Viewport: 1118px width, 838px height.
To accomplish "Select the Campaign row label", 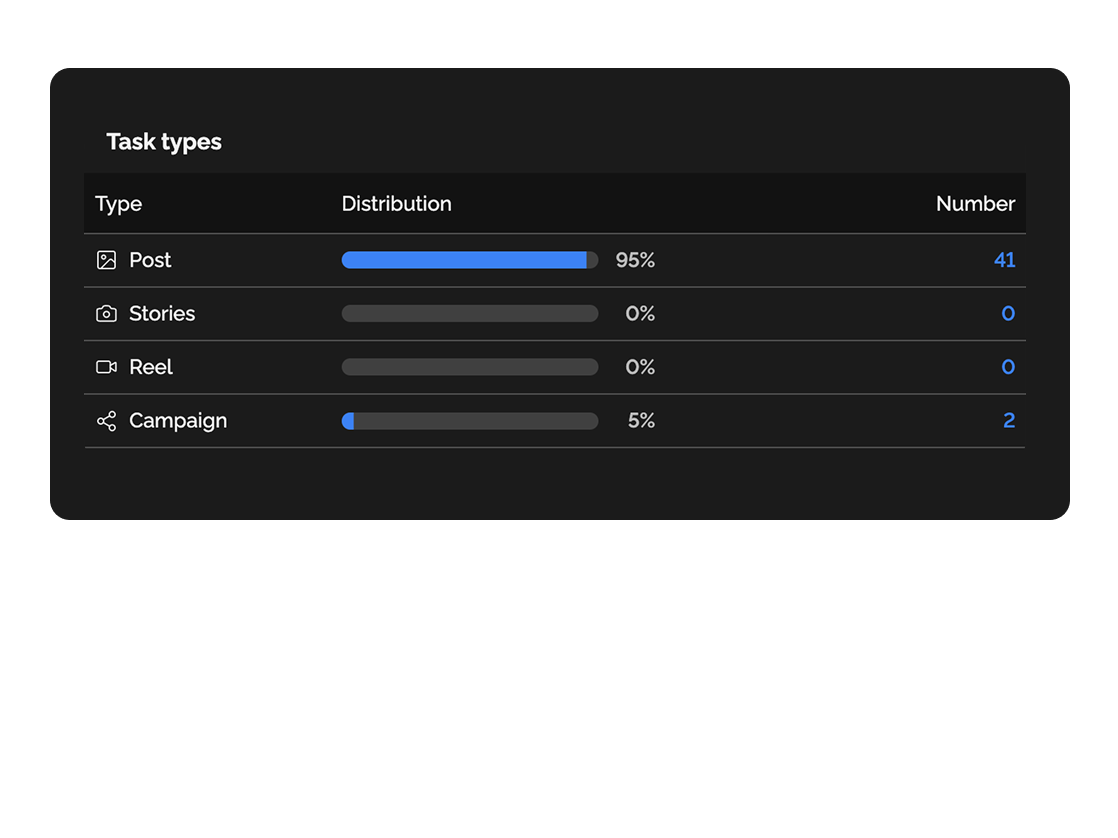I will pos(178,421).
